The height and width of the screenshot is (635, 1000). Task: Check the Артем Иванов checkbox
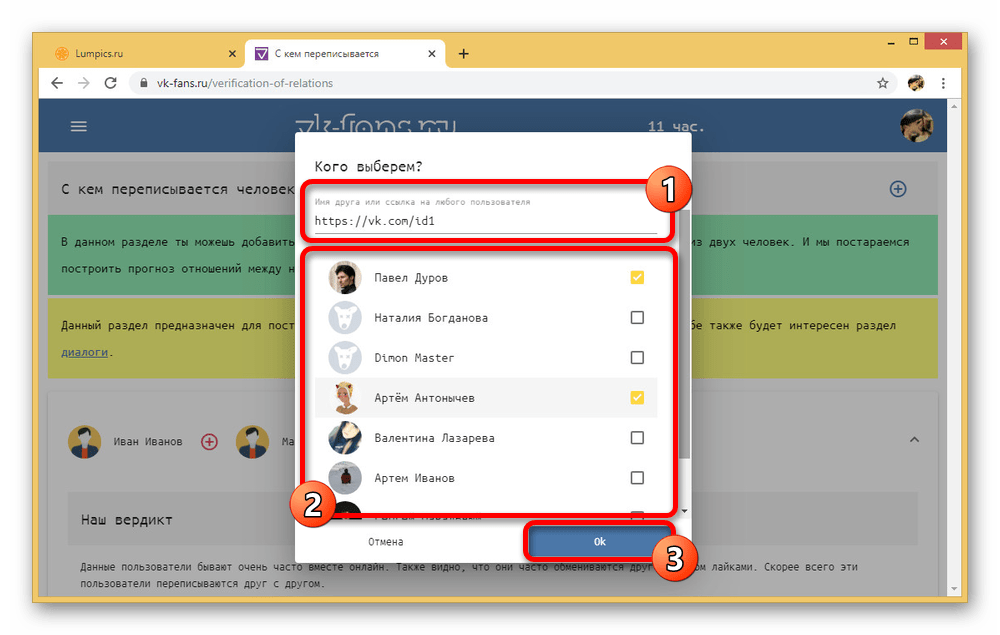[x=637, y=478]
